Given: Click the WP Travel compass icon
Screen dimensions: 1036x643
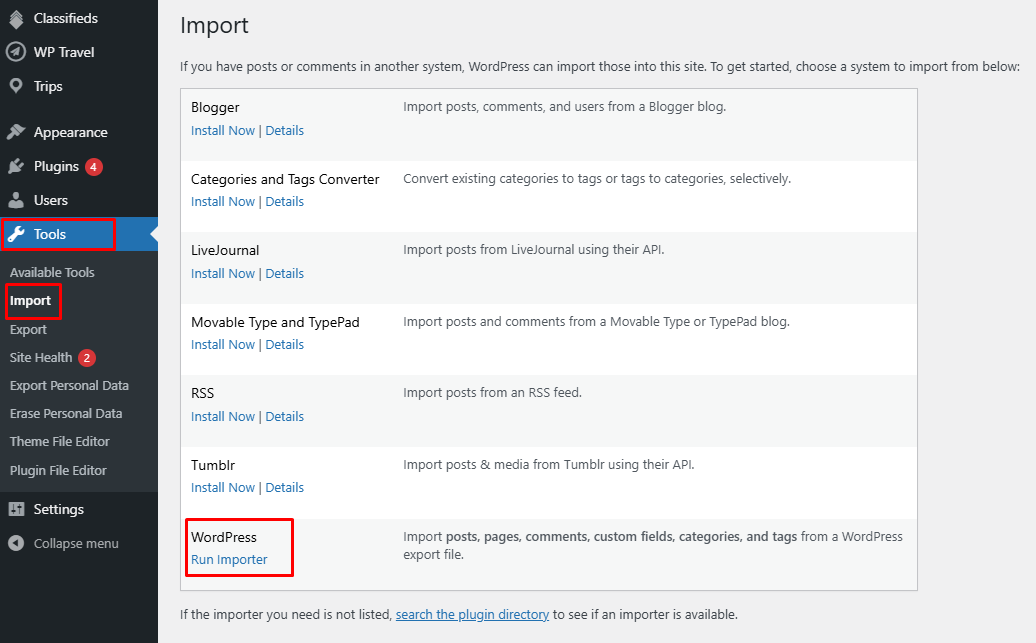Looking at the screenshot, I should point(16,52).
